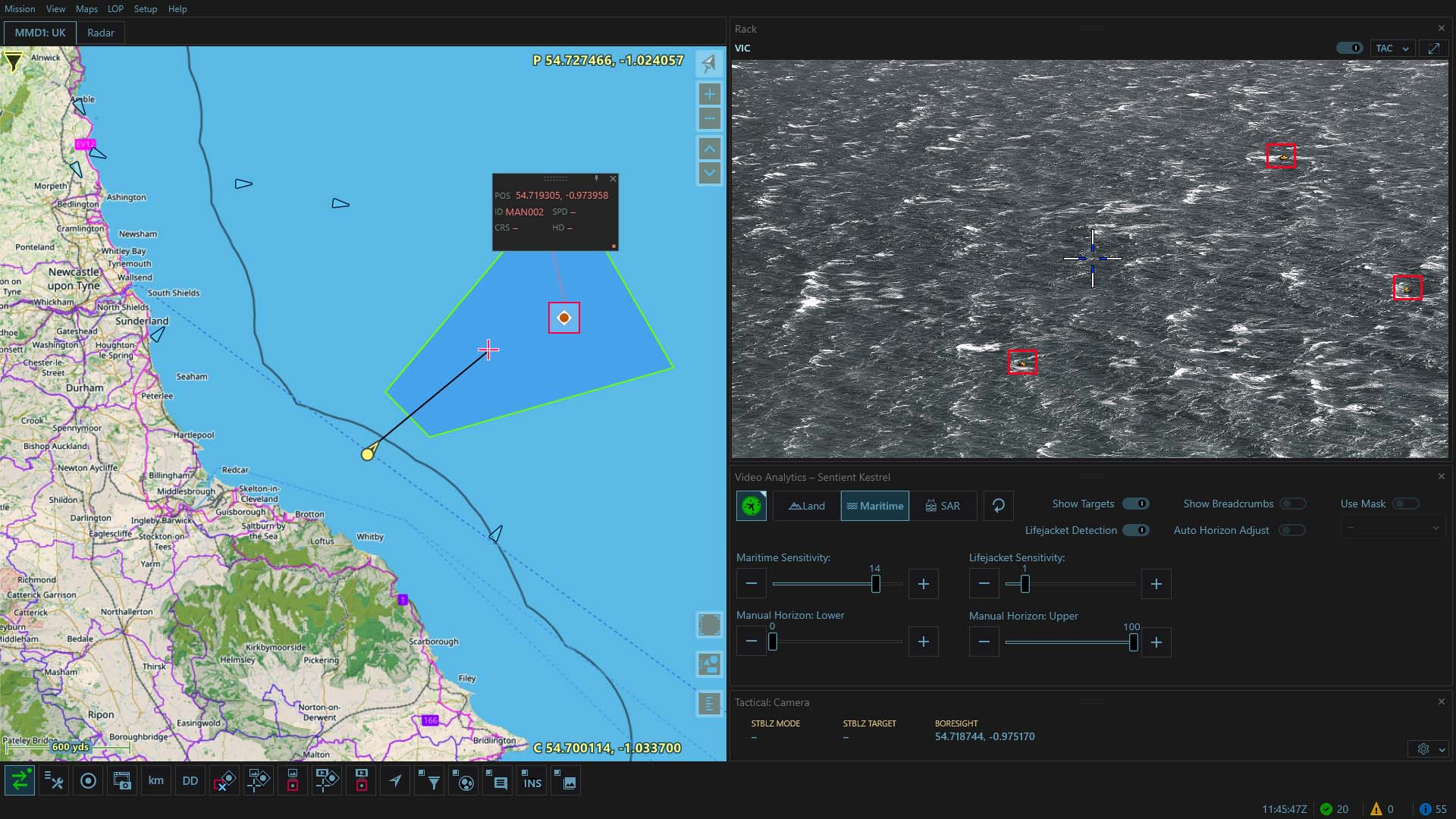Select the Land analytics mode button

point(807,506)
